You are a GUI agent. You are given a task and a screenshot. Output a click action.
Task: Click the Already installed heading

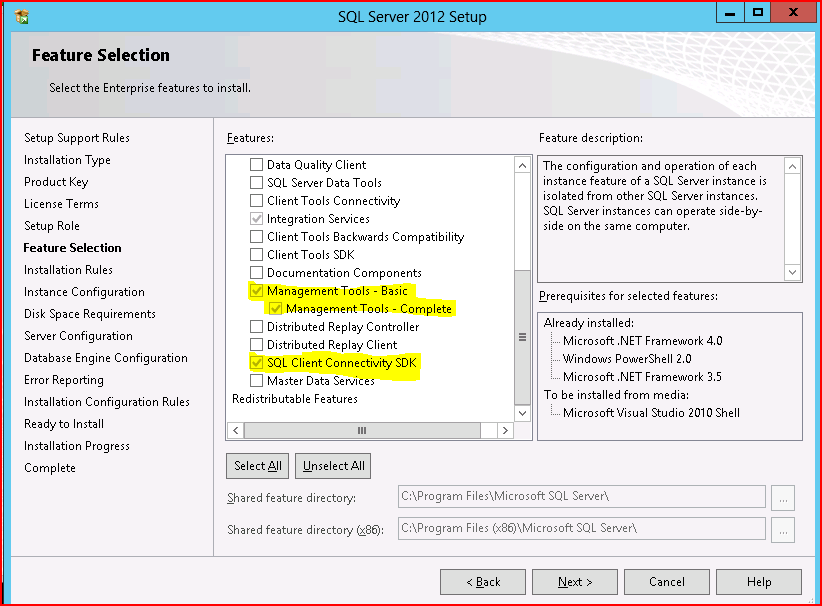pyautogui.click(x=589, y=323)
